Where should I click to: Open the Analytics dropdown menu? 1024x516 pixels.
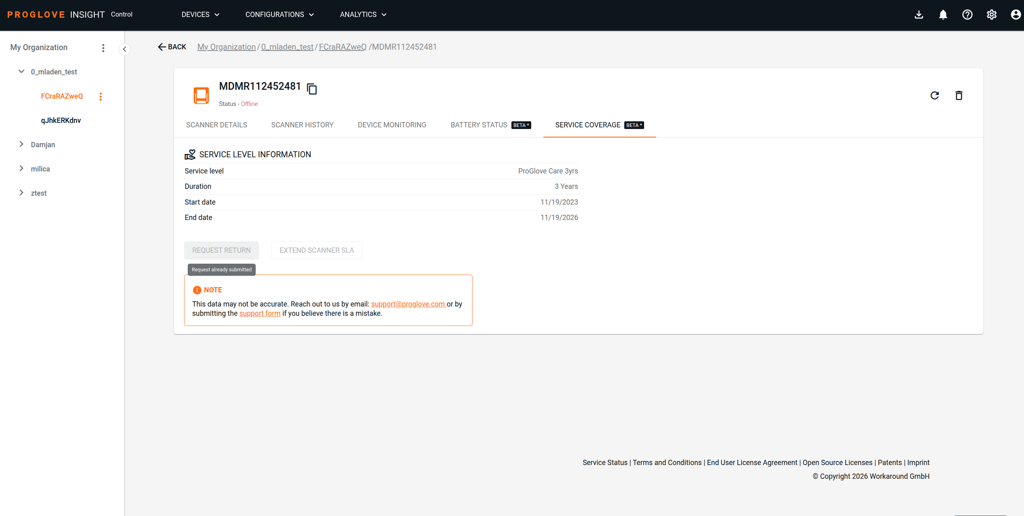click(x=363, y=14)
